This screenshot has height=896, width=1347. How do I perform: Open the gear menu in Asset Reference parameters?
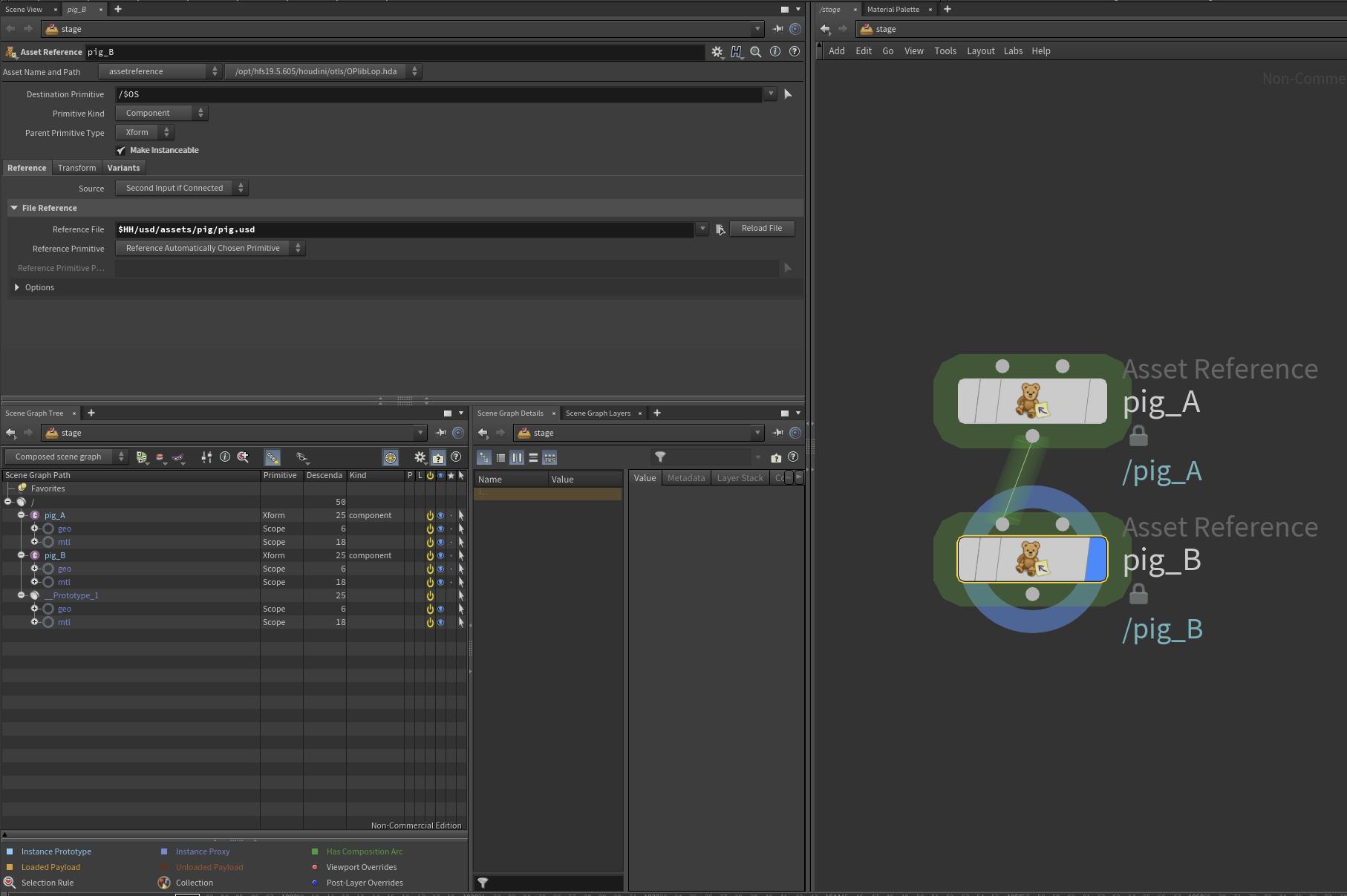tap(717, 52)
